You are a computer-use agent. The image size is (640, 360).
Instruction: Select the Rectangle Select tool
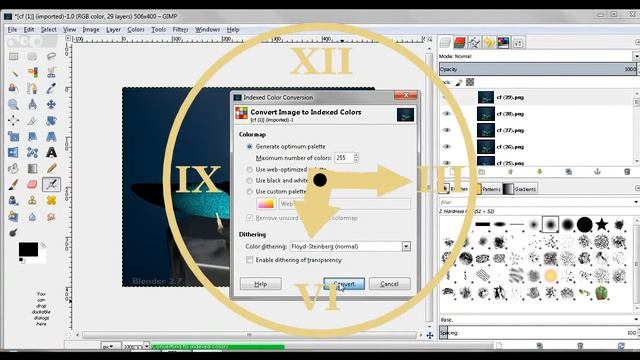click(x=13, y=56)
